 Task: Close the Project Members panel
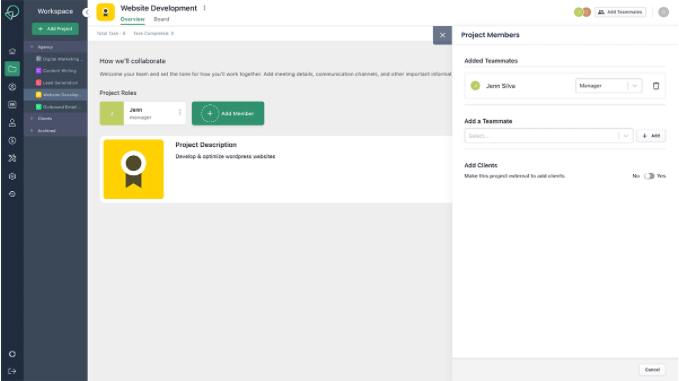click(442, 35)
